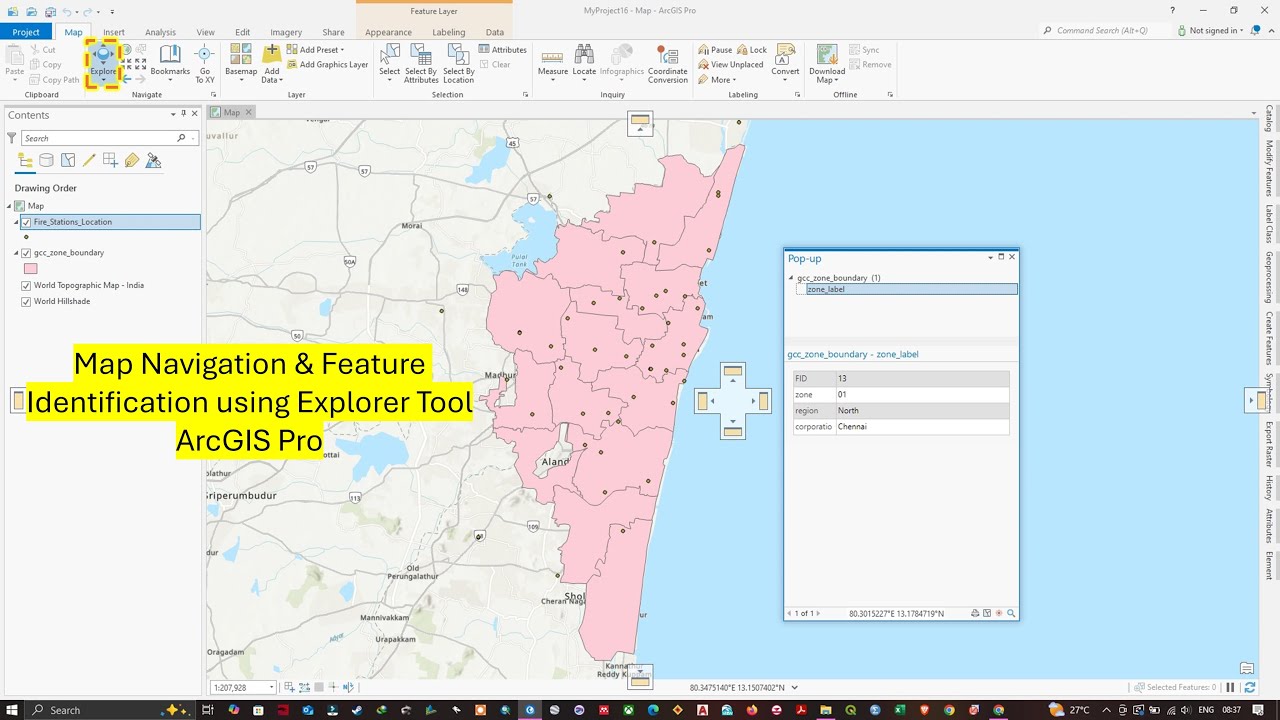Open the Basemap gallery
The height and width of the screenshot is (720, 1280).
point(241,62)
